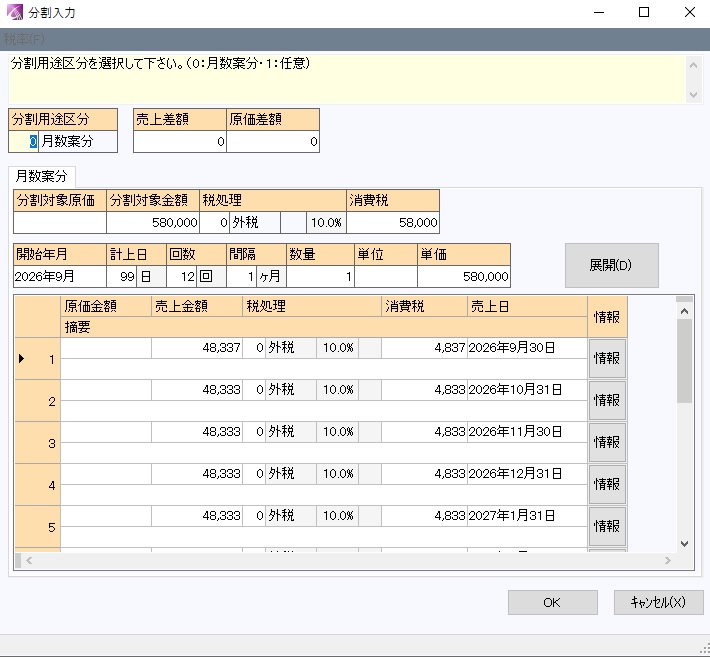This screenshot has width=710, height=657.
Task: Open 情報 button for row 1
Action: point(607,359)
